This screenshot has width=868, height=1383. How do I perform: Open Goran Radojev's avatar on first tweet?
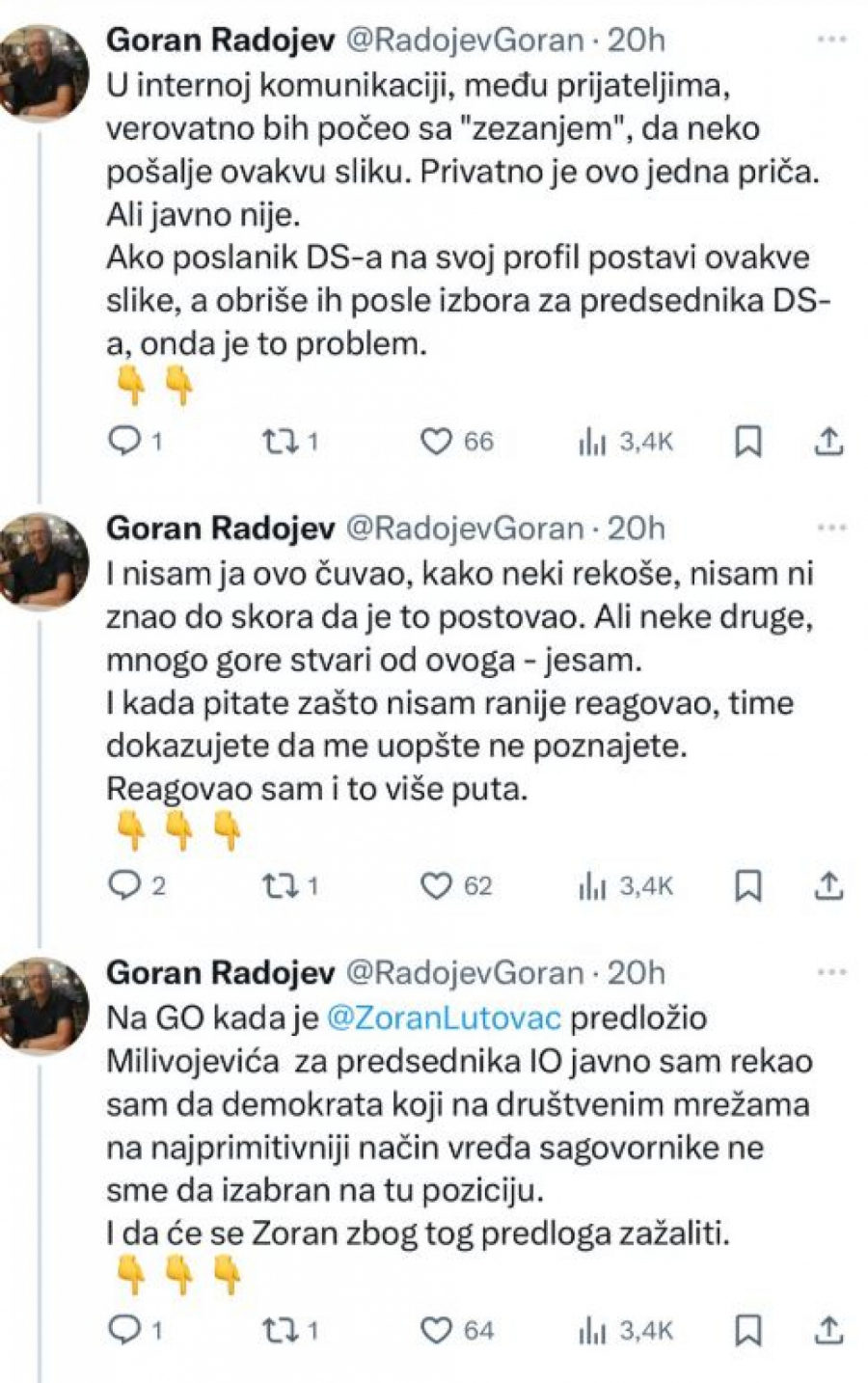(44, 73)
